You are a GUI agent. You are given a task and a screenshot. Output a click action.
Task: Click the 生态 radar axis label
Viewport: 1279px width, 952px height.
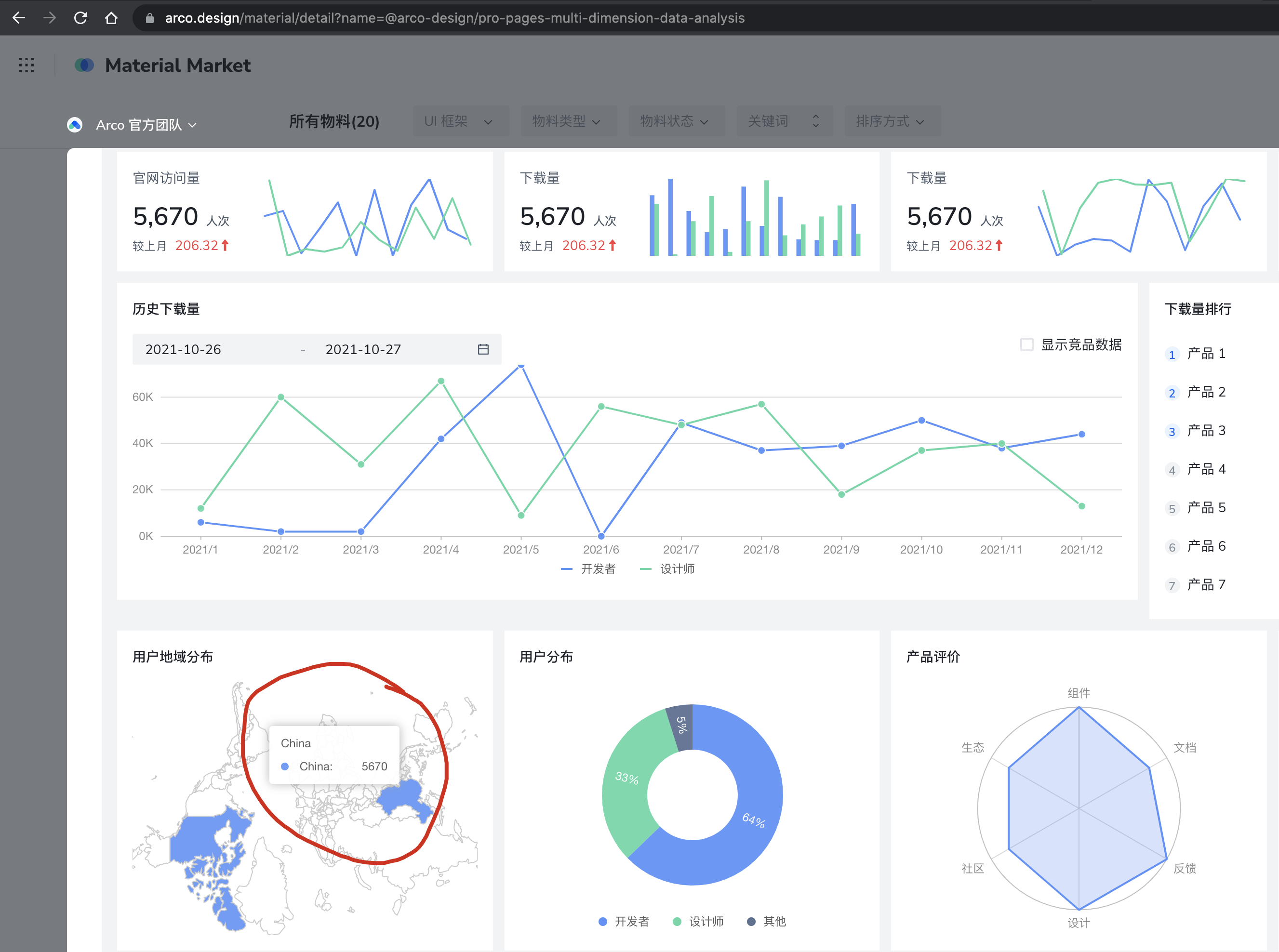973,747
